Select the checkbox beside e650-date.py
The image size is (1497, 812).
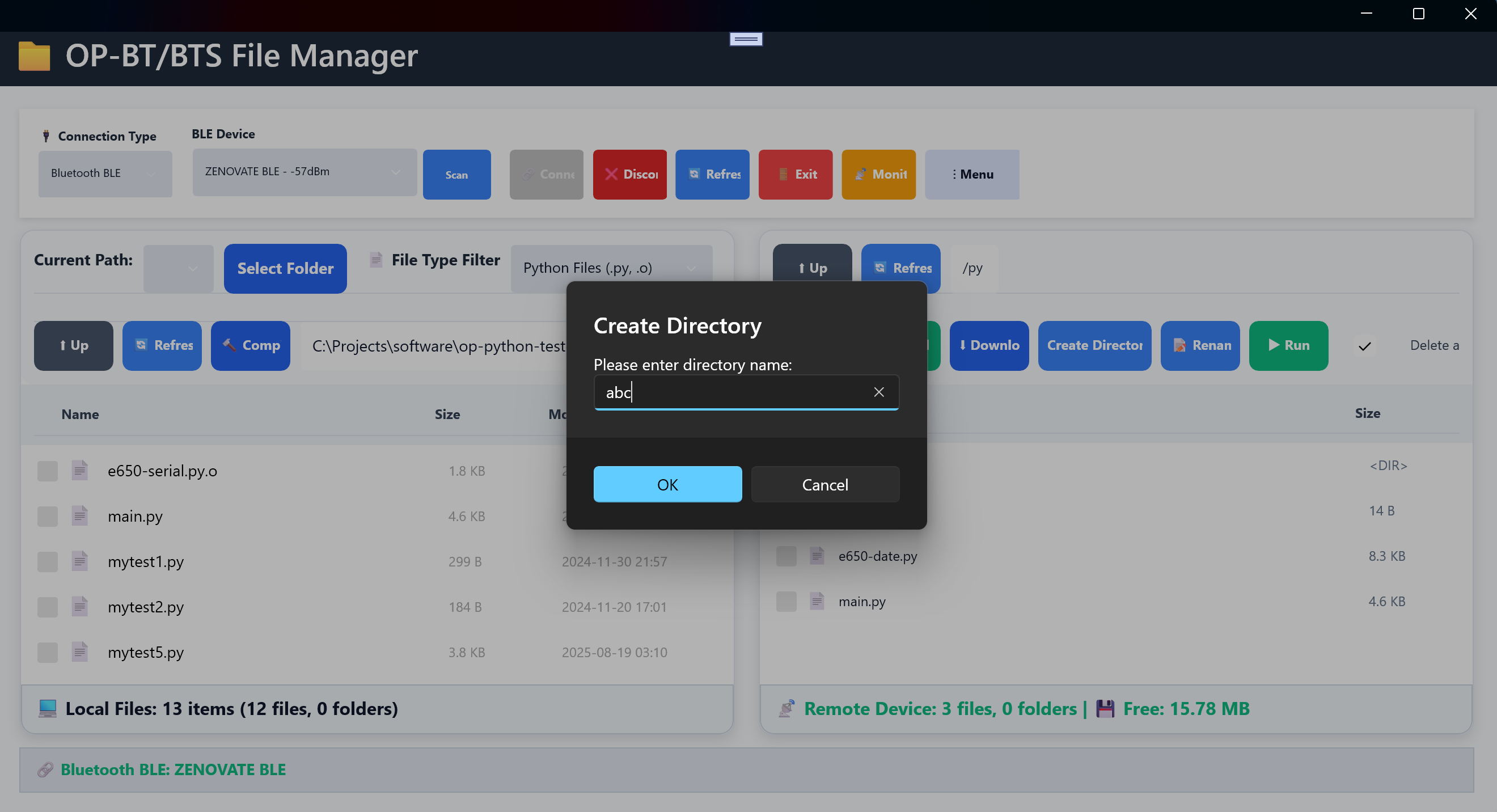(786, 556)
